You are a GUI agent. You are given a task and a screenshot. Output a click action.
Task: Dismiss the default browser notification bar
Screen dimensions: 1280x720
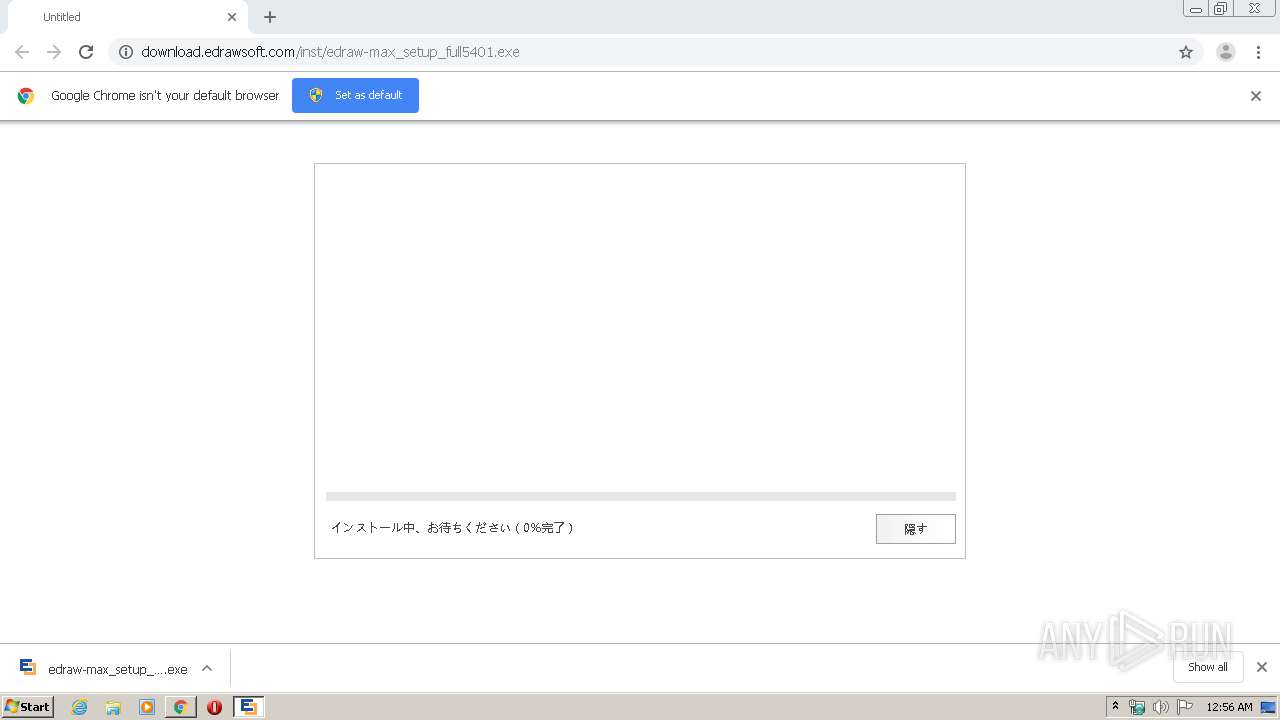coord(1256,96)
